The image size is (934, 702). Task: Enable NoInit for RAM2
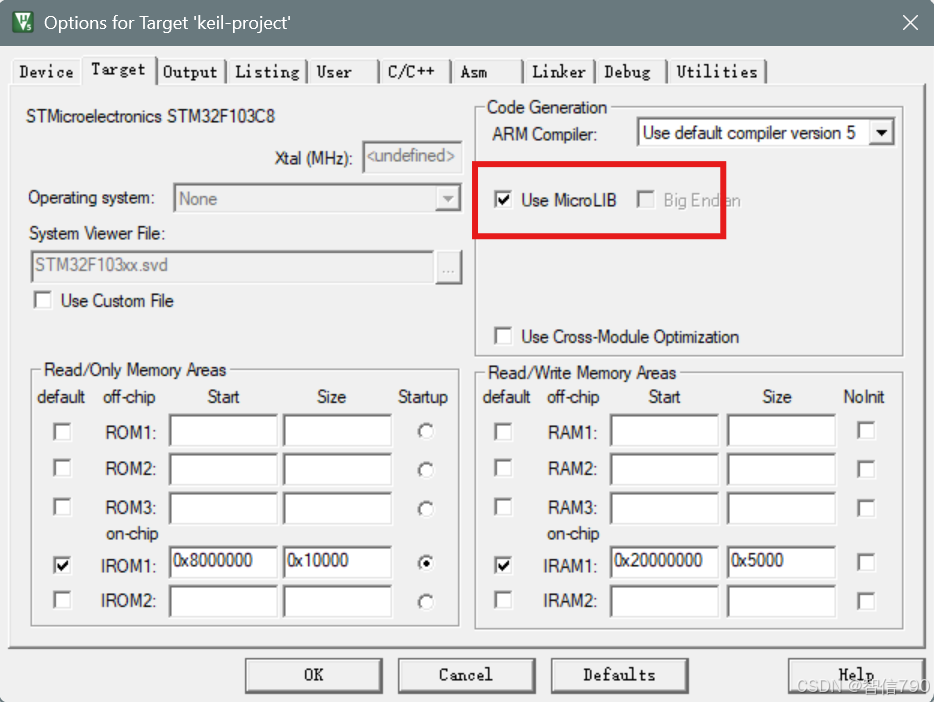pos(866,469)
